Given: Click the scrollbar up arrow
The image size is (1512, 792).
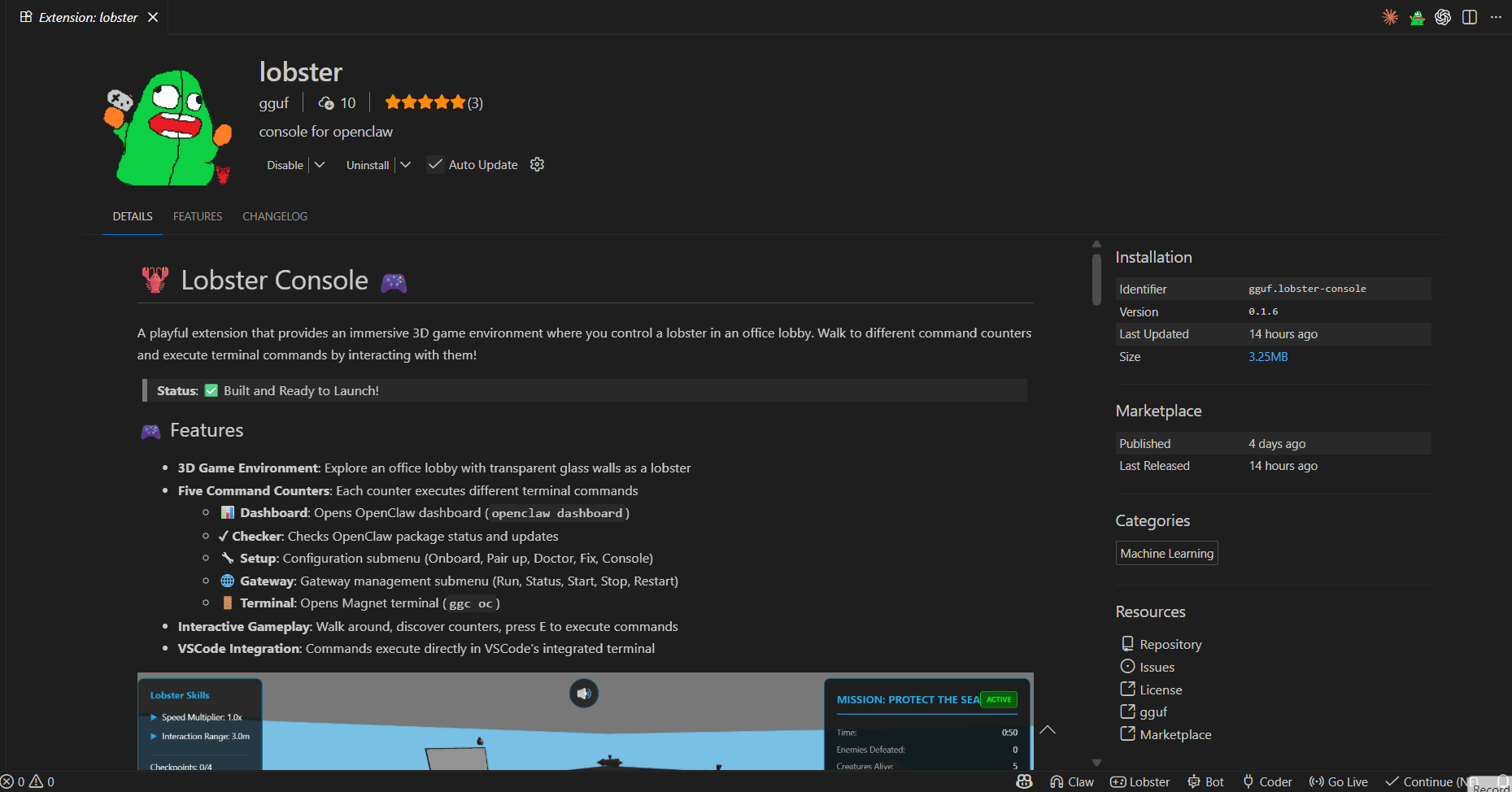Looking at the screenshot, I should pos(1096,244).
